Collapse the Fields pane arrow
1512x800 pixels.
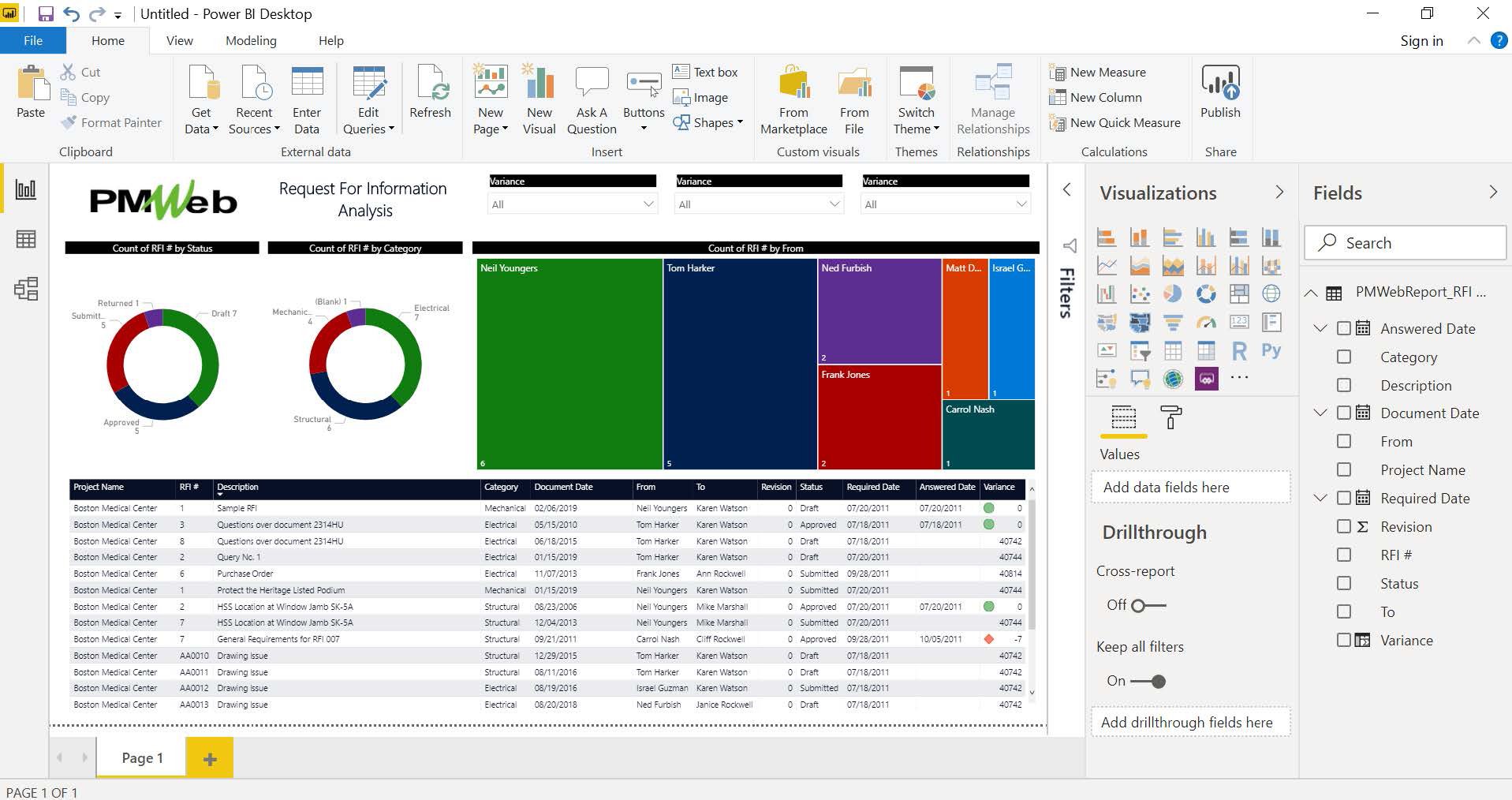(x=1492, y=192)
